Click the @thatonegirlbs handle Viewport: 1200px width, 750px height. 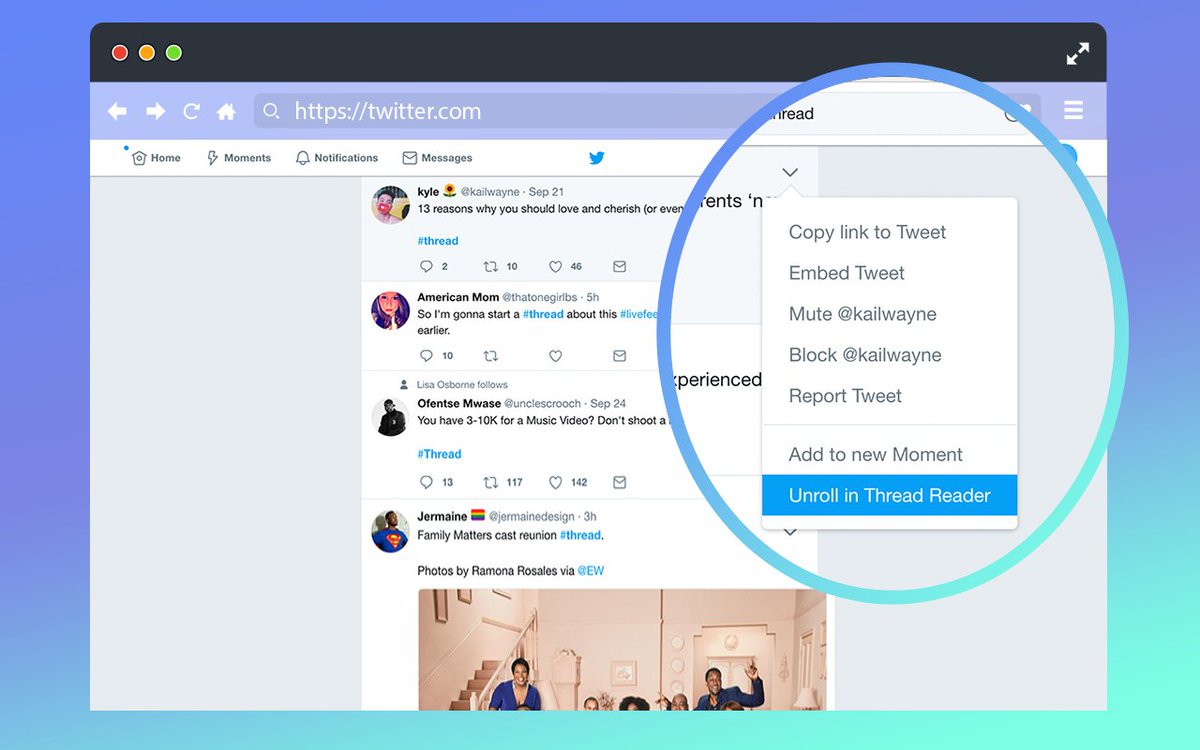click(x=541, y=297)
